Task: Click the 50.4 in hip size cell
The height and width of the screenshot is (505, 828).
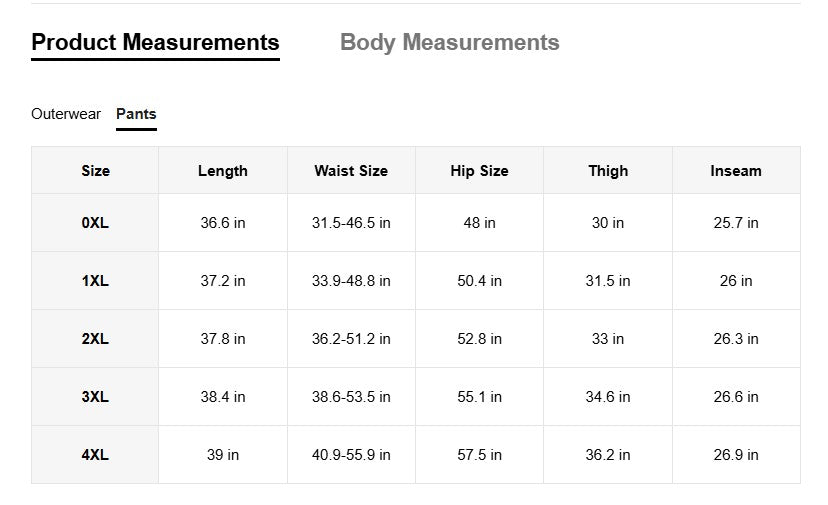Action: (x=479, y=281)
